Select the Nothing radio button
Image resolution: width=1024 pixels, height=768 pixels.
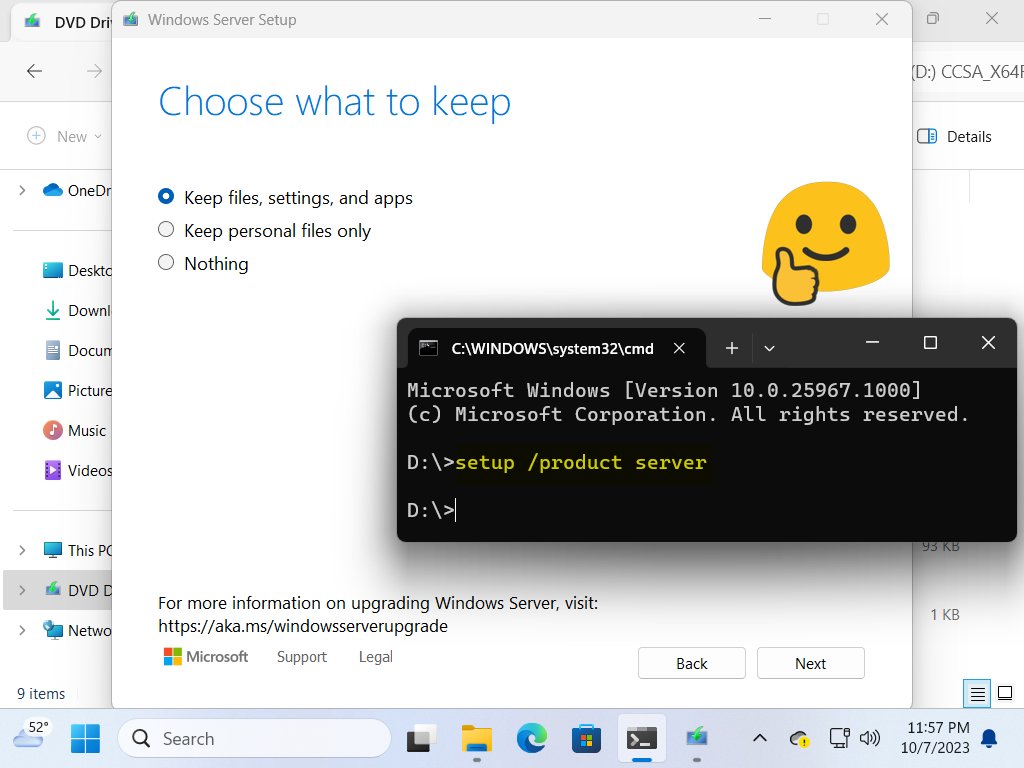[x=167, y=264]
